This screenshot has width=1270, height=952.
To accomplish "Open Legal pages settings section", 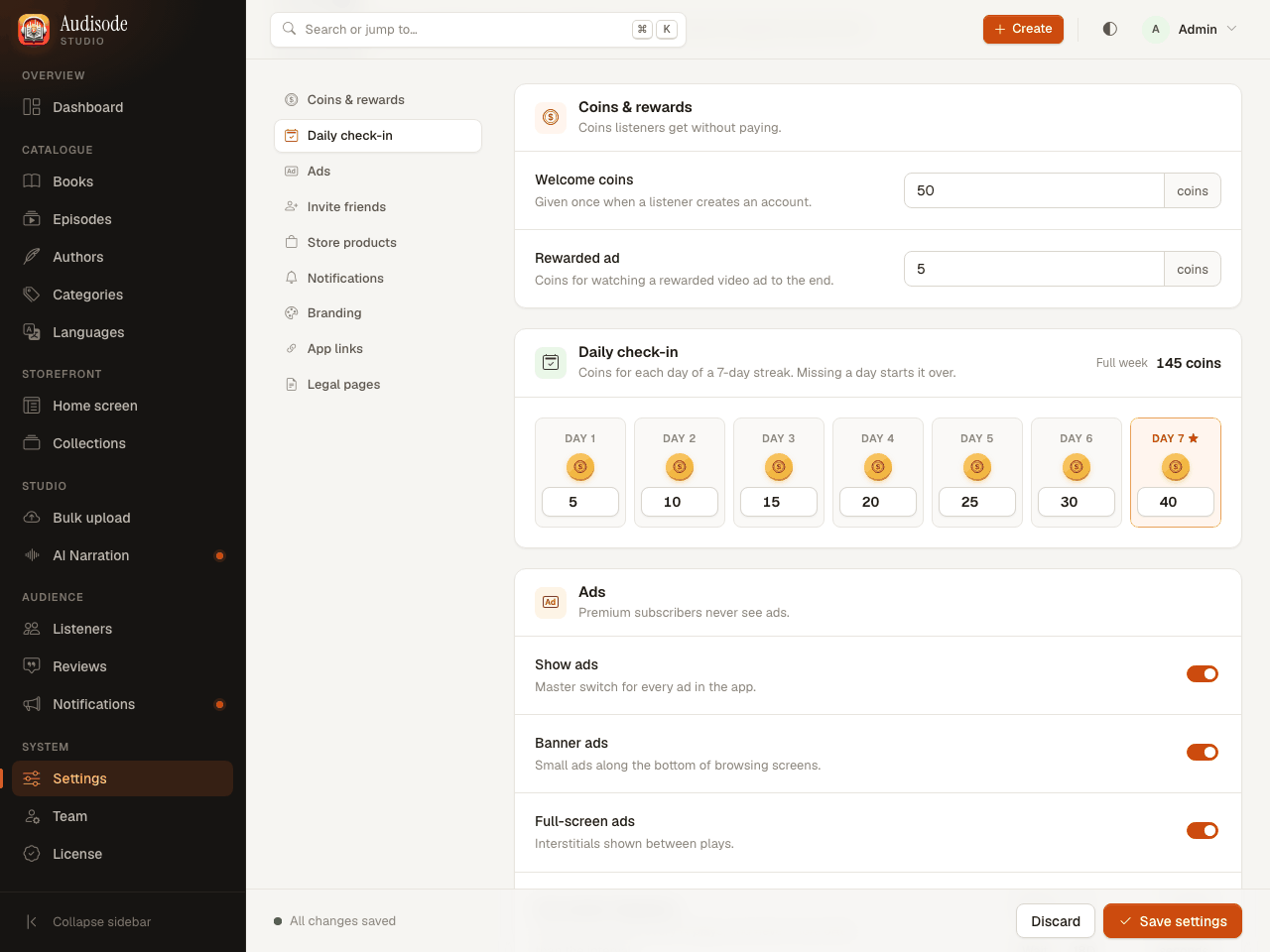I will (378, 385).
